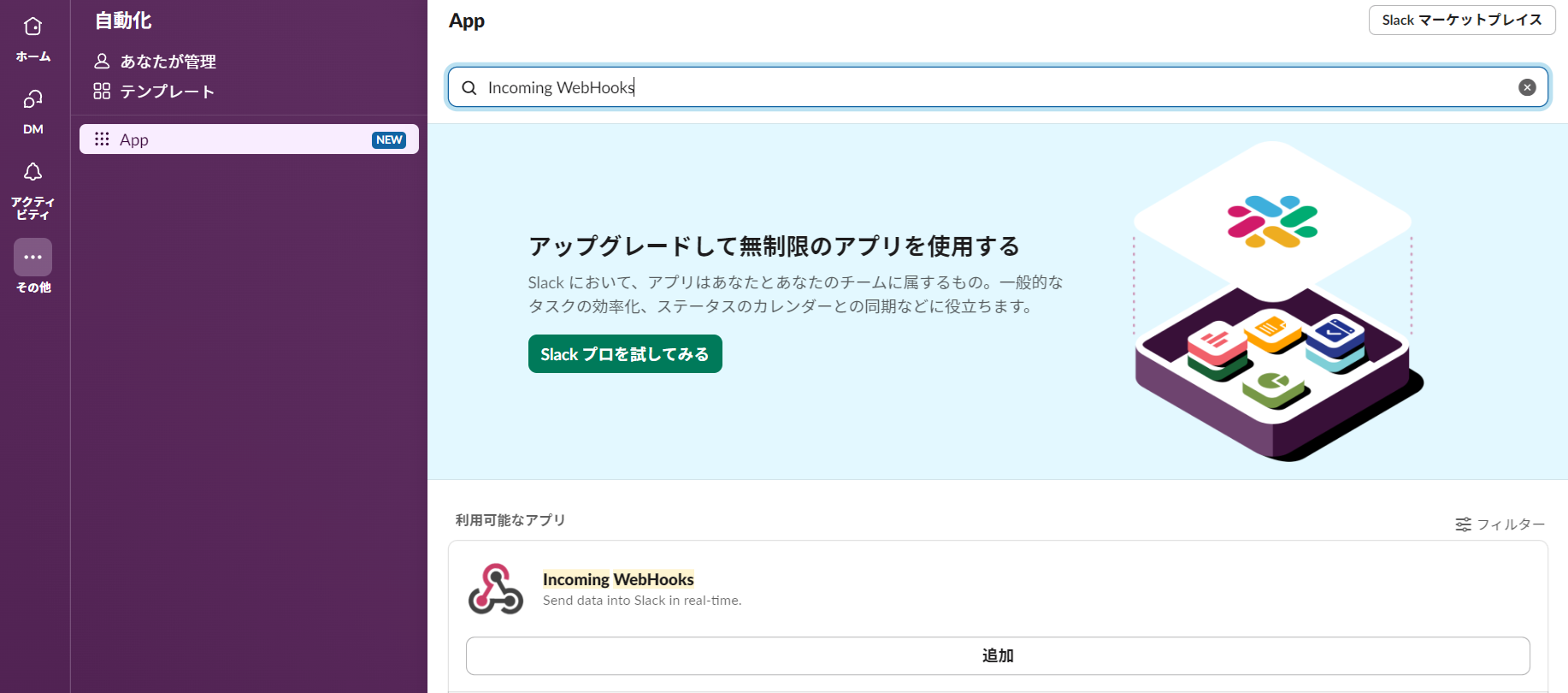
Task: Click the grid icon beside テンプレート
Action: pos(102,91)
